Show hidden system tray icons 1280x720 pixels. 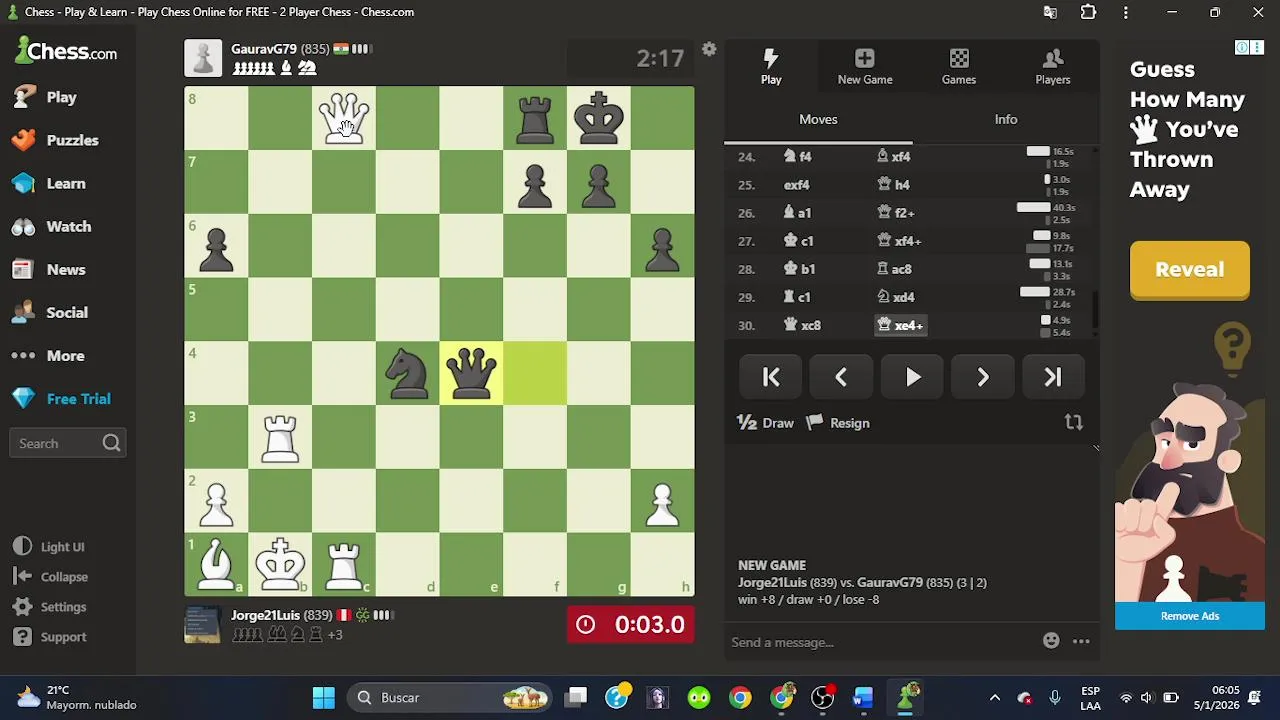pos(994,697)
